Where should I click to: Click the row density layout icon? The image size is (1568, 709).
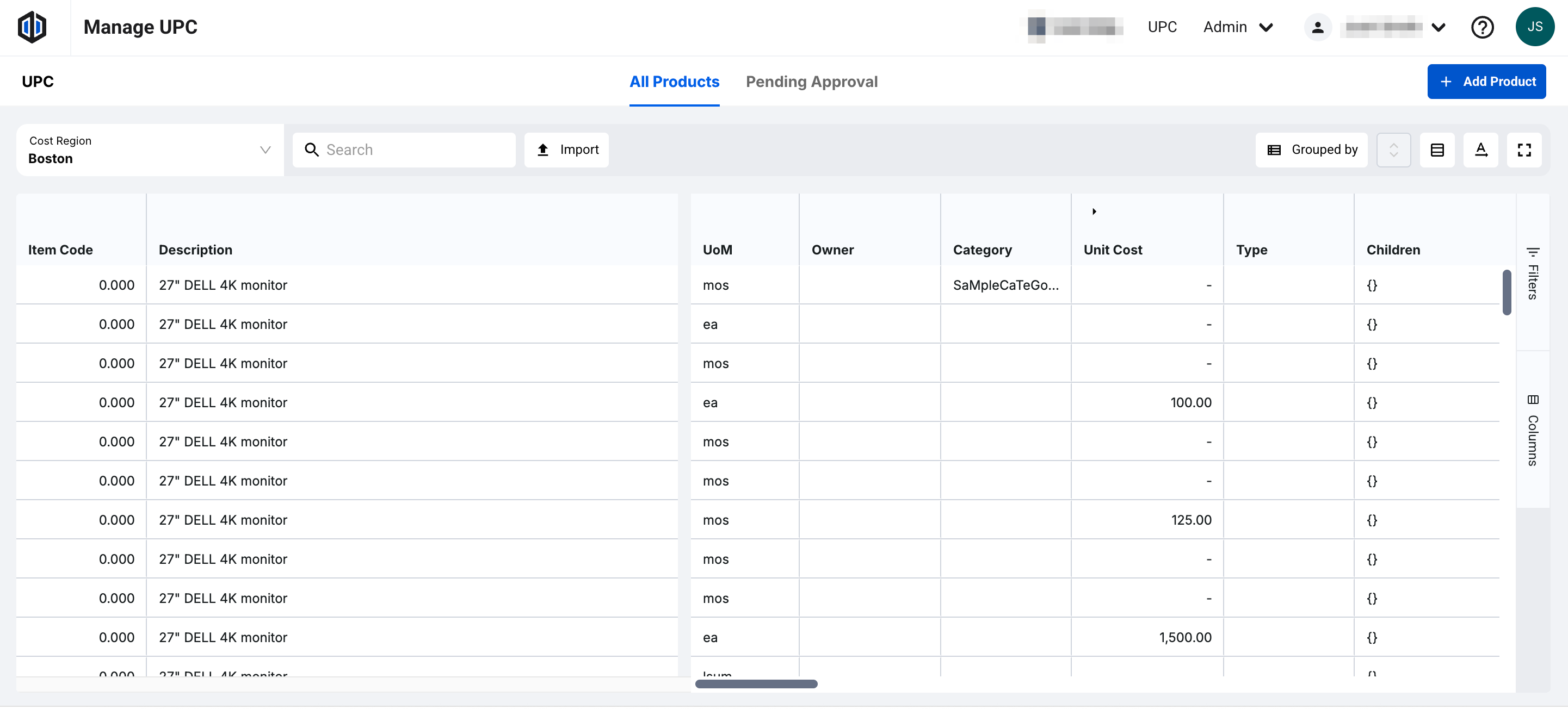[1436, 150]
